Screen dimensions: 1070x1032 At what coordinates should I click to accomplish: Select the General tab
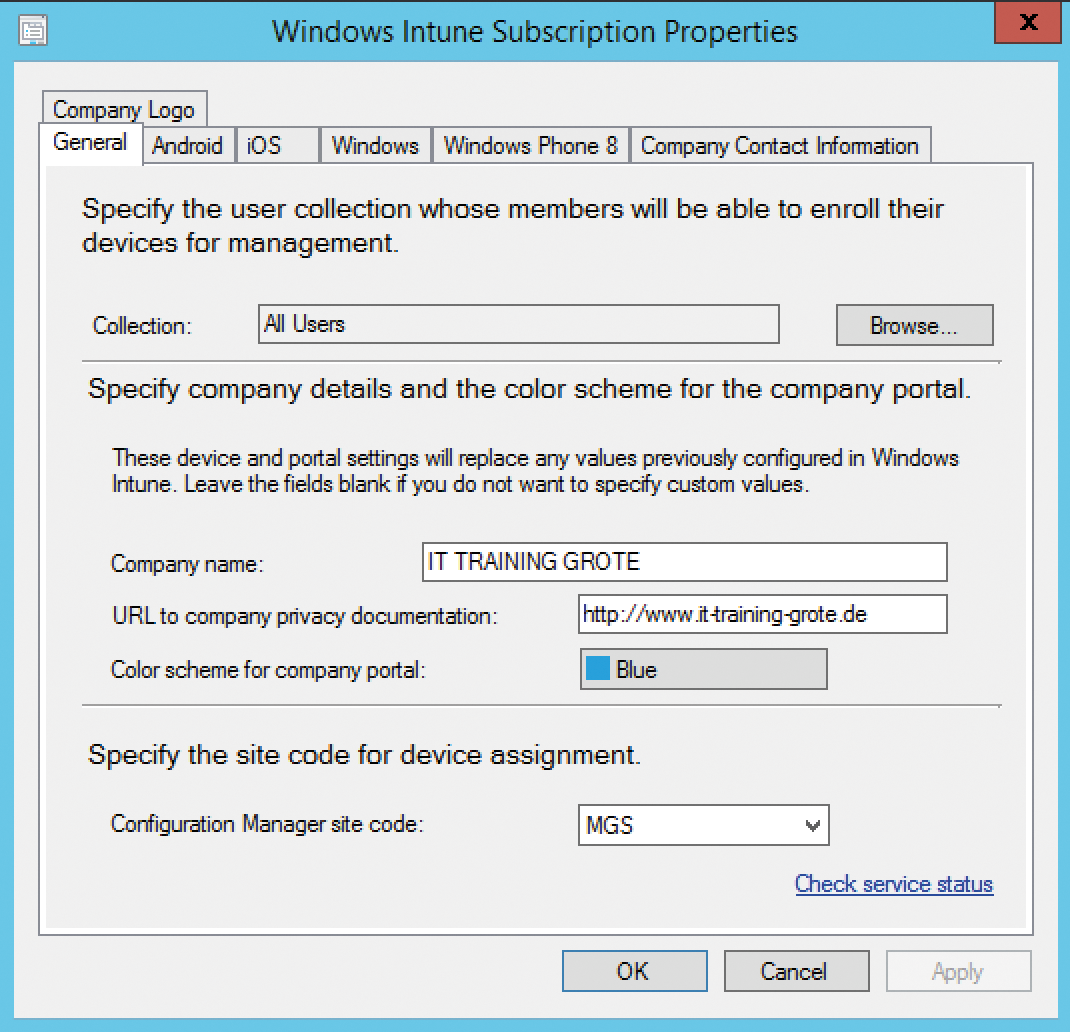click(89, 144)
